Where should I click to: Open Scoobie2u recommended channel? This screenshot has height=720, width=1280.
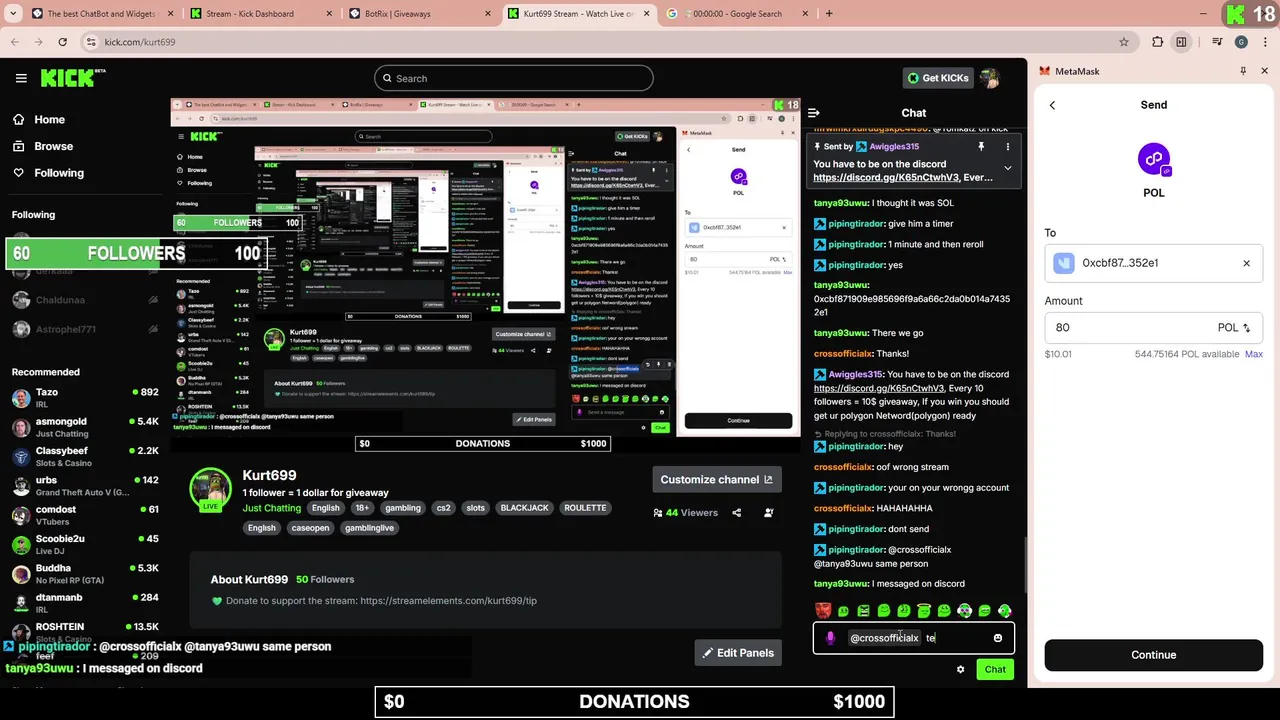(x=85, y=544)
